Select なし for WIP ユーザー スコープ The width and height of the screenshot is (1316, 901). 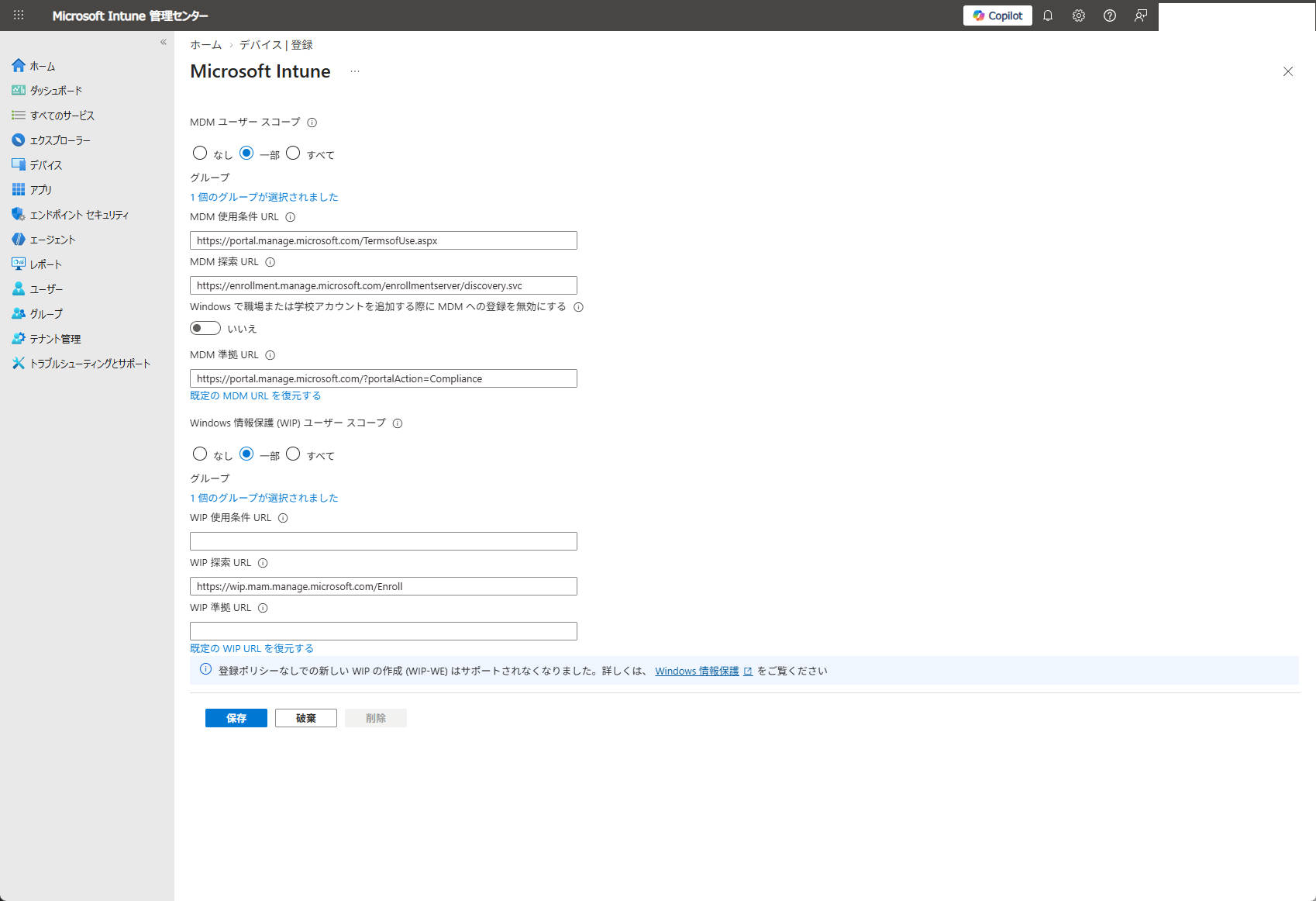(200, 454)
